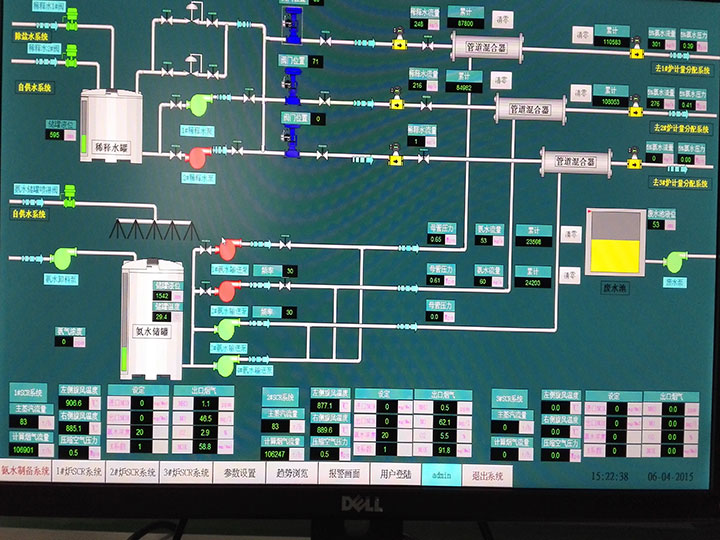Toggle the green ammonia tank spray valve above 自供水系统
The height and width of the screenshot is (540, 720).
(x=70, y=200)
